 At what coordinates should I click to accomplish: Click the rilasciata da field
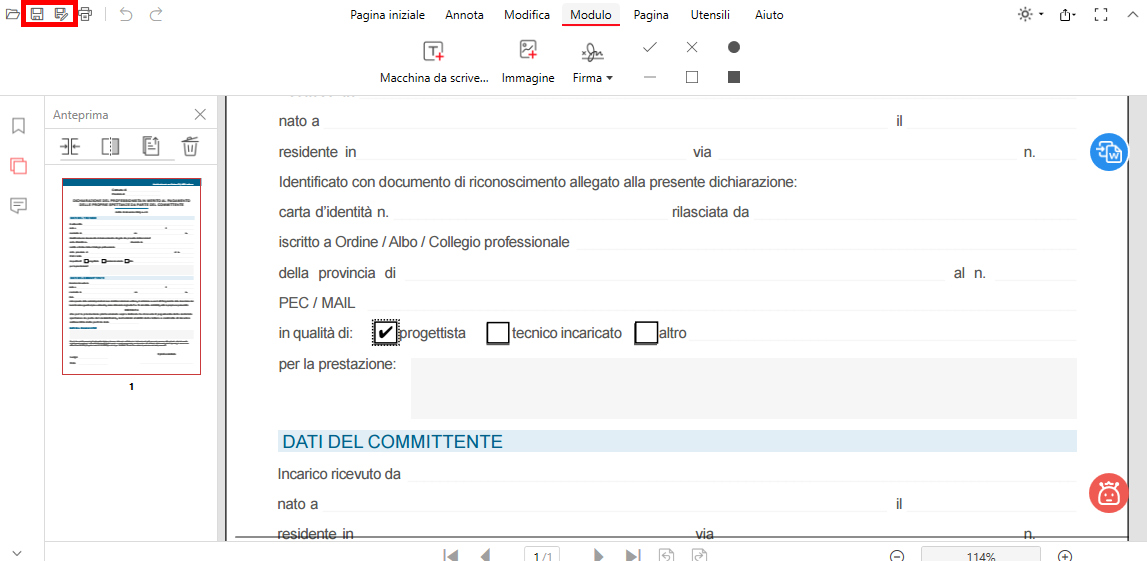point(916,212)
